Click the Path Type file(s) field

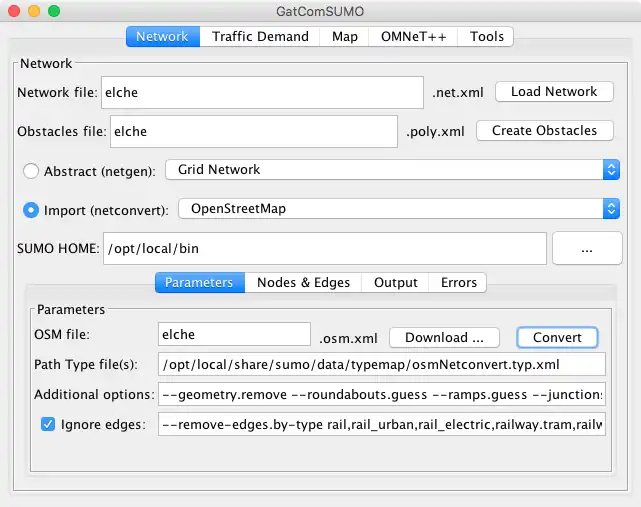coord(382,364)
